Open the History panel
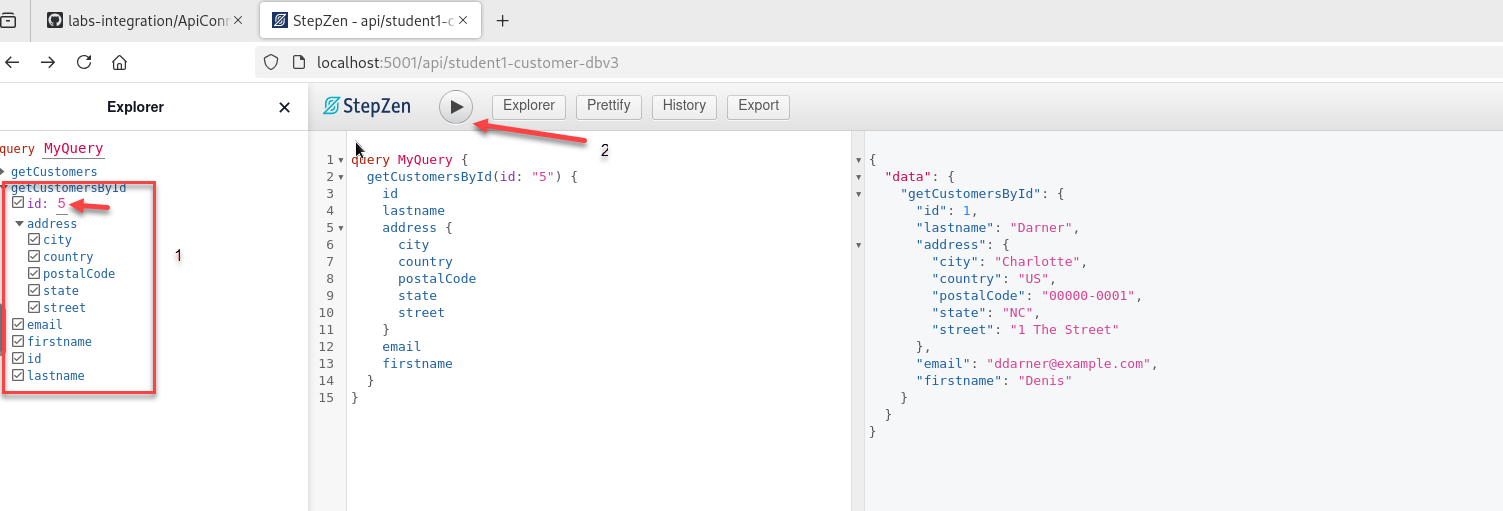Viewport: 1503px width, 511px height. (x=684, y=106)
